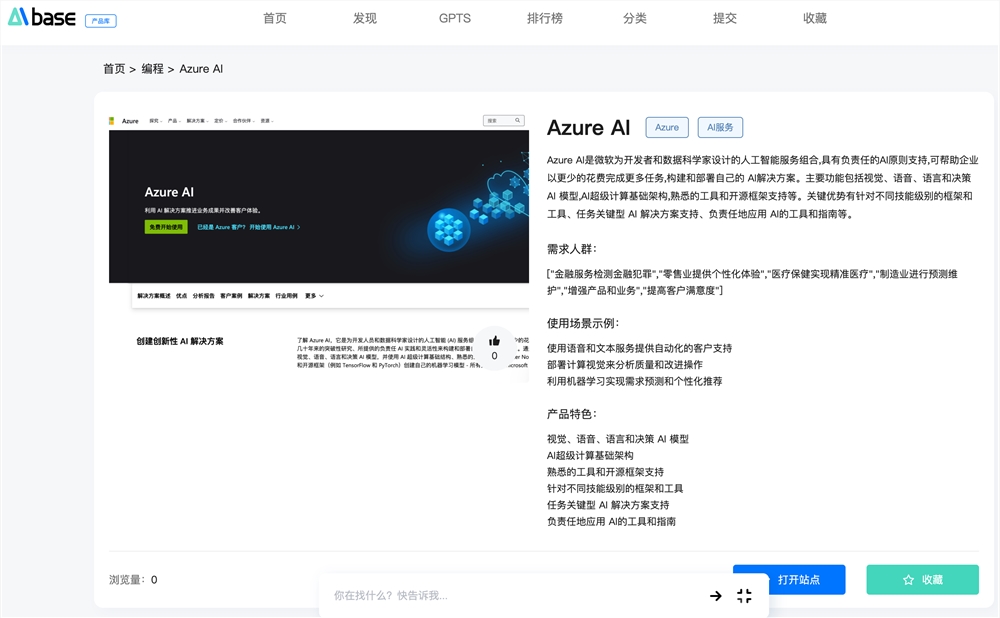Click the green 免费开始使用 button in screenshot
The image size is (1000, 618).
click(x=166, y=227)
